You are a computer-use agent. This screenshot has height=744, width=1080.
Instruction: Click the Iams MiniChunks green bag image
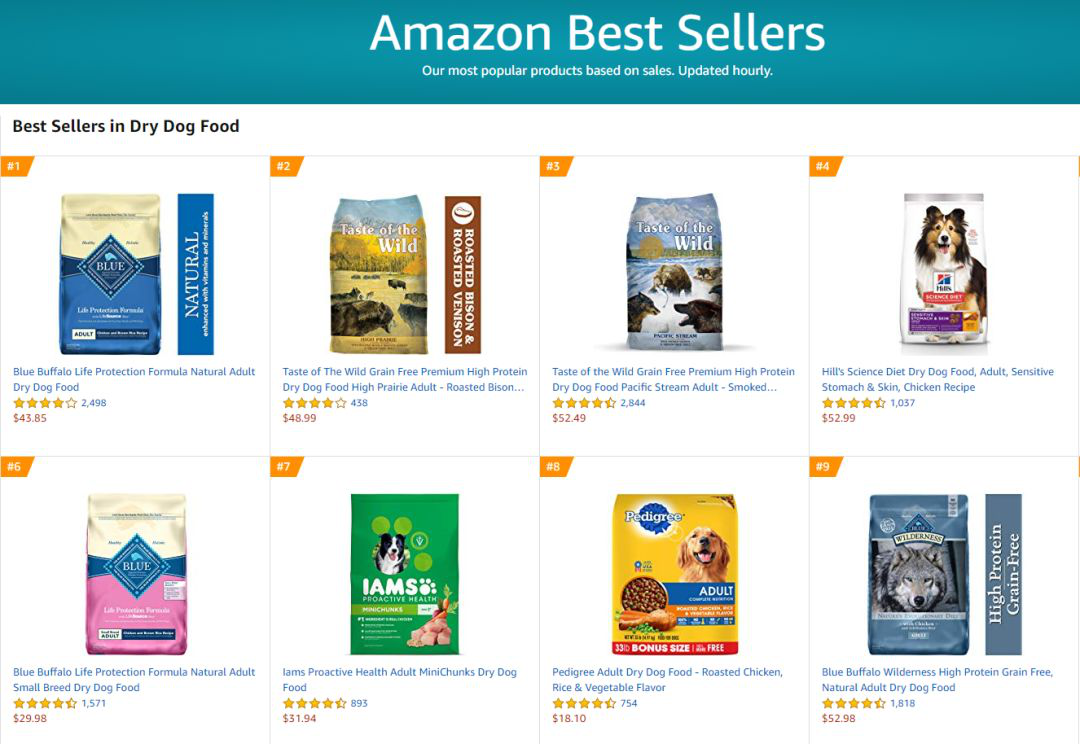point(405,574)
